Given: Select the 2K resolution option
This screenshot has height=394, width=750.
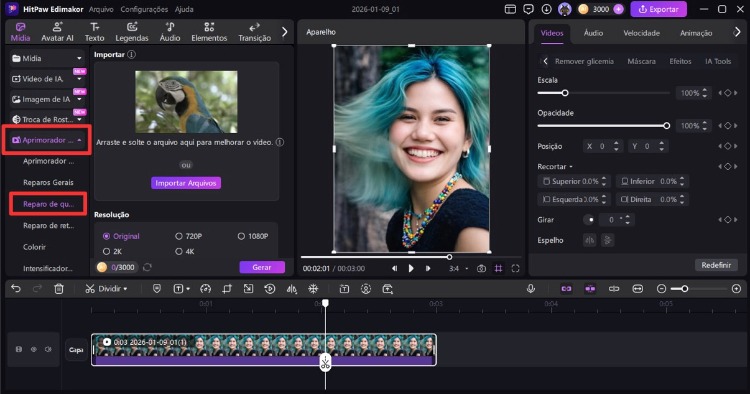Looking at the screenshot, I should (x=112, y=252).
